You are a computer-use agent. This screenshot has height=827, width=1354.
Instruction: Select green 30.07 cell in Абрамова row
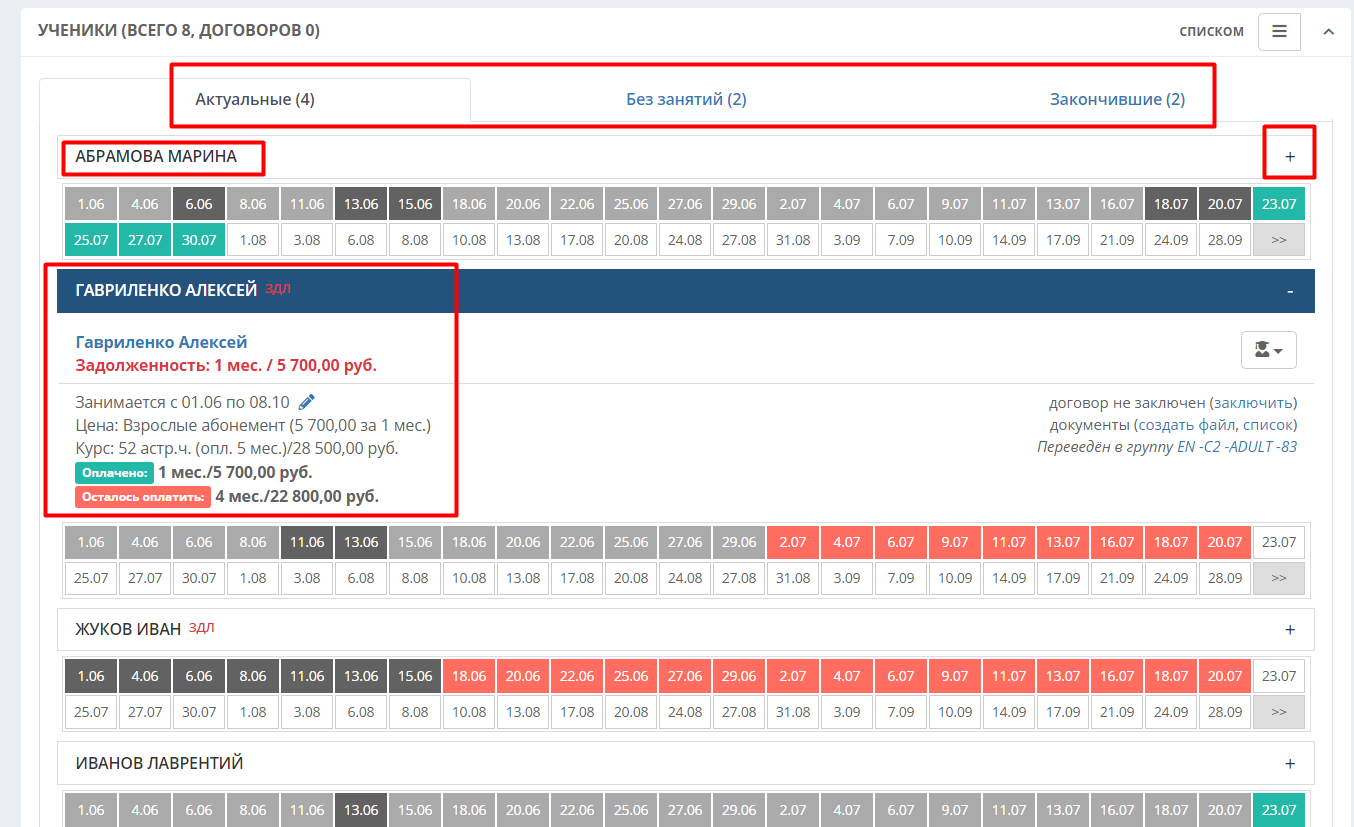[x=199, y=240]
